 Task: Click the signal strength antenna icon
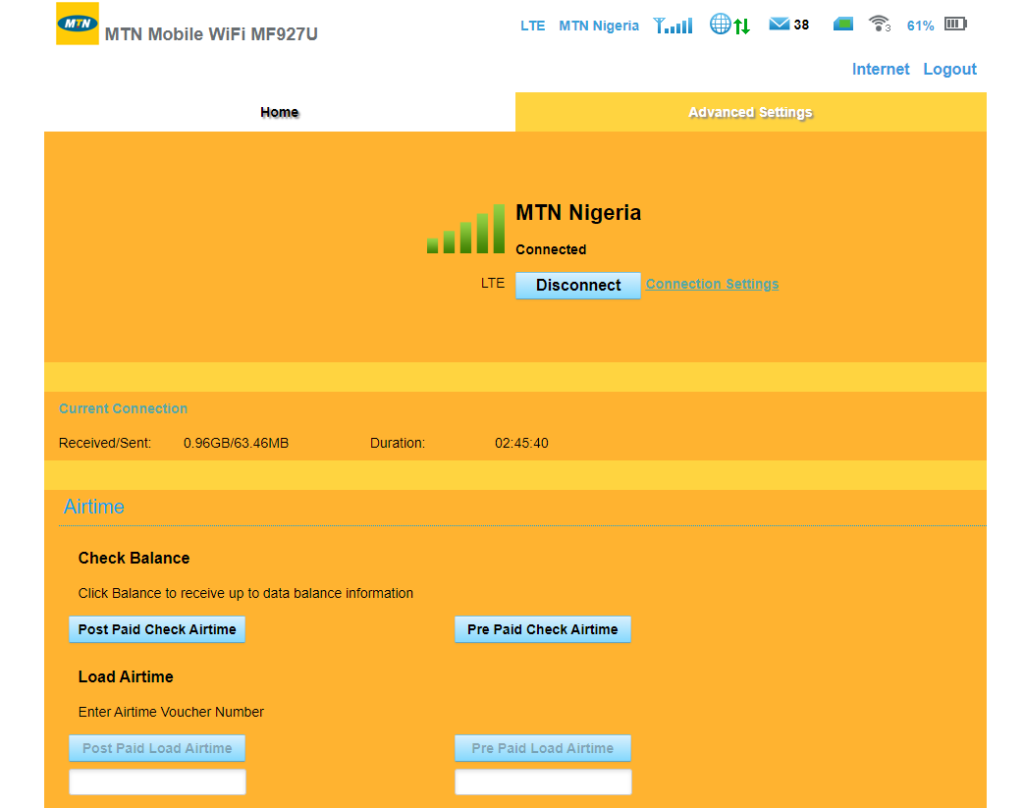(673, 25)
